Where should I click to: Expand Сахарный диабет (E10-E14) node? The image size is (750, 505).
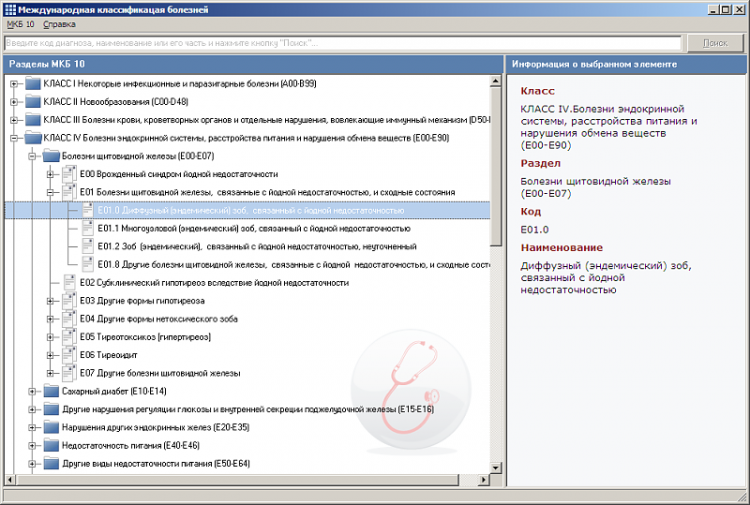pos(32,392)
